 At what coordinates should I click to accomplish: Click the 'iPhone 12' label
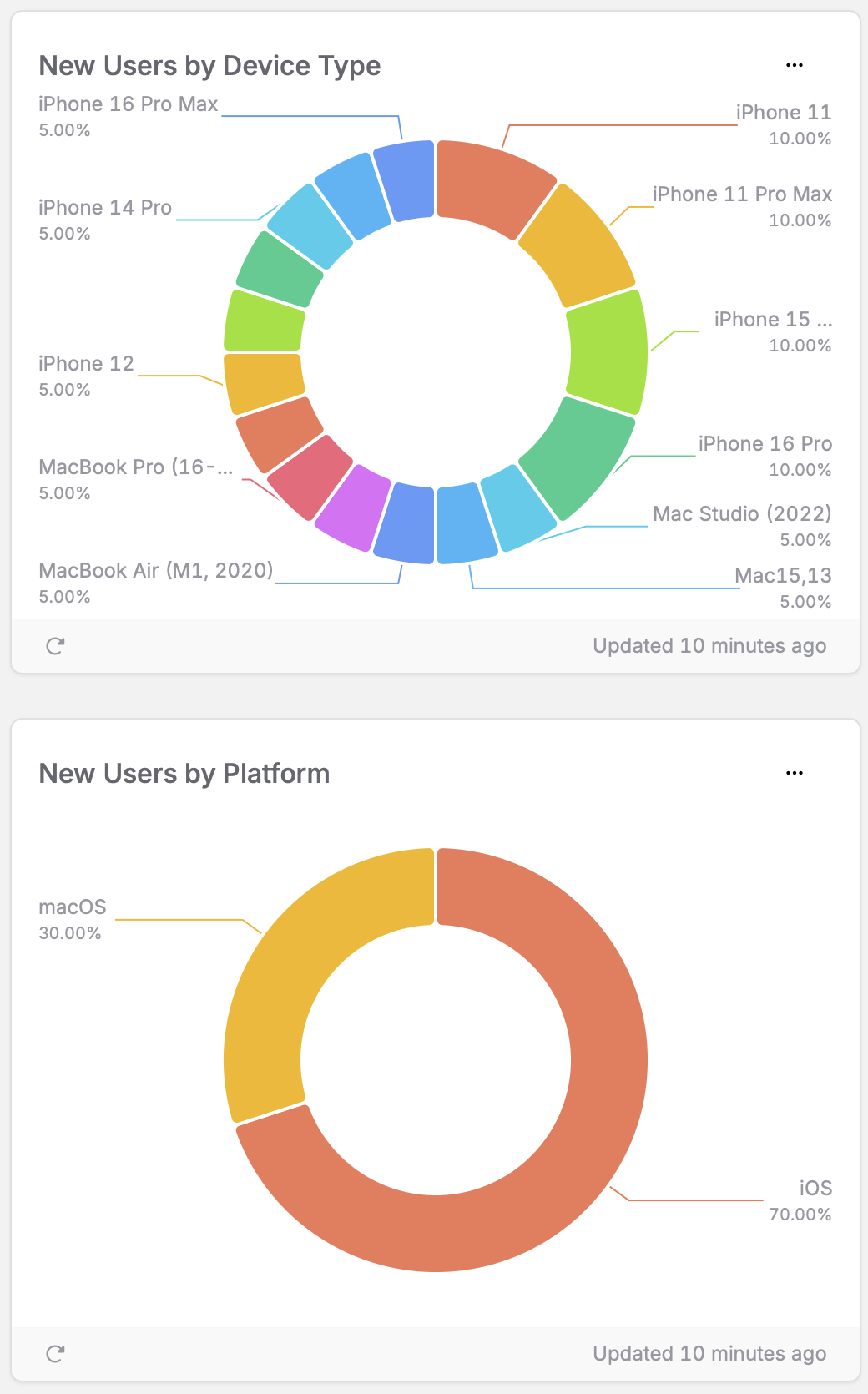86,364
